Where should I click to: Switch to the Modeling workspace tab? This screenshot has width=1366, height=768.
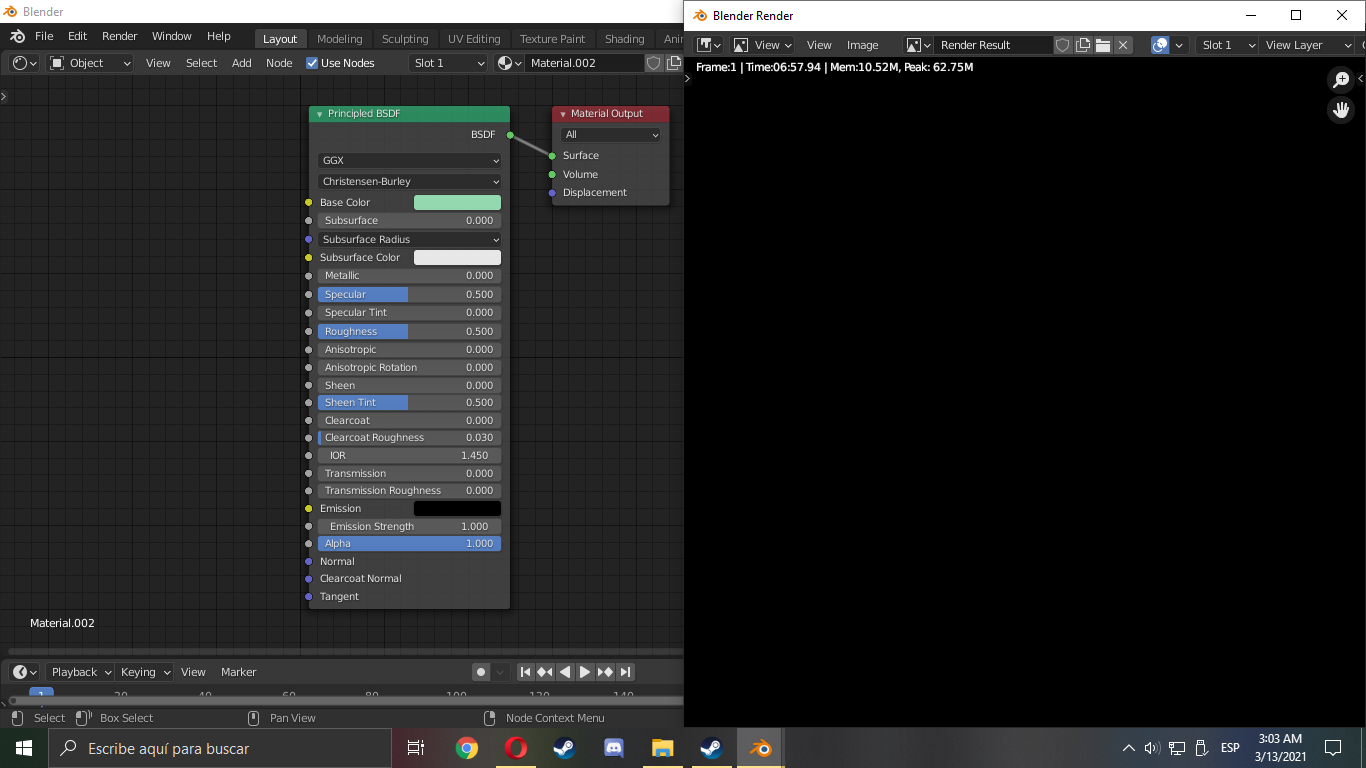click(x=340, y=39)
